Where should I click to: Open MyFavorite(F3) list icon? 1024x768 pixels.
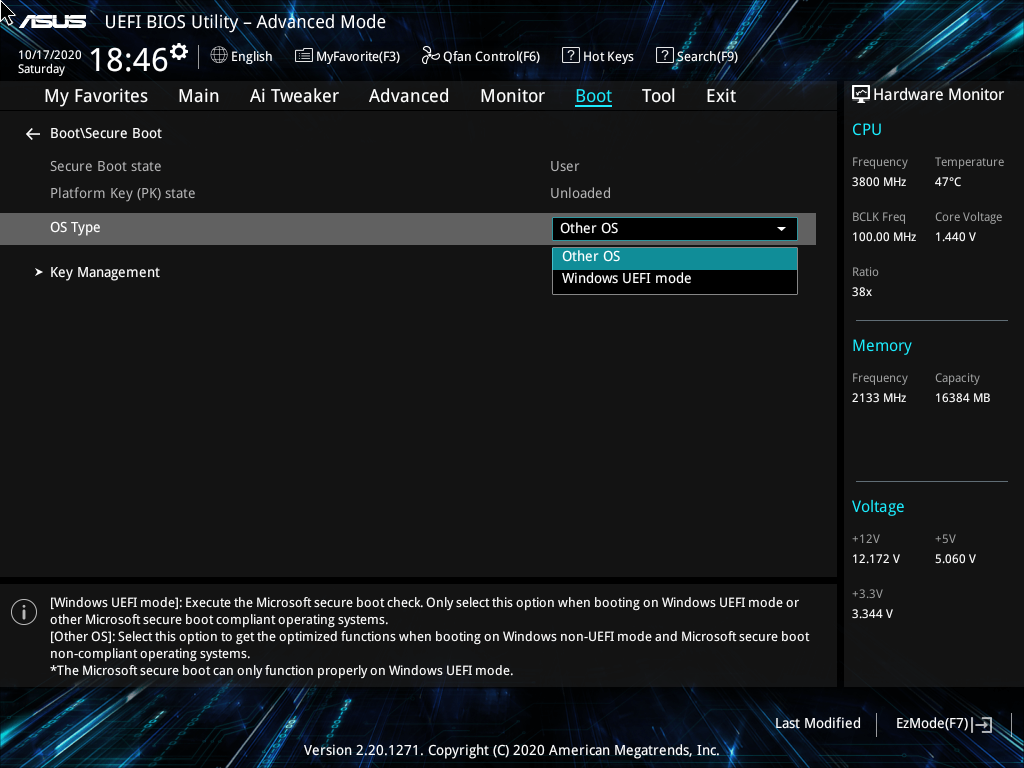(x=304, y=56)
